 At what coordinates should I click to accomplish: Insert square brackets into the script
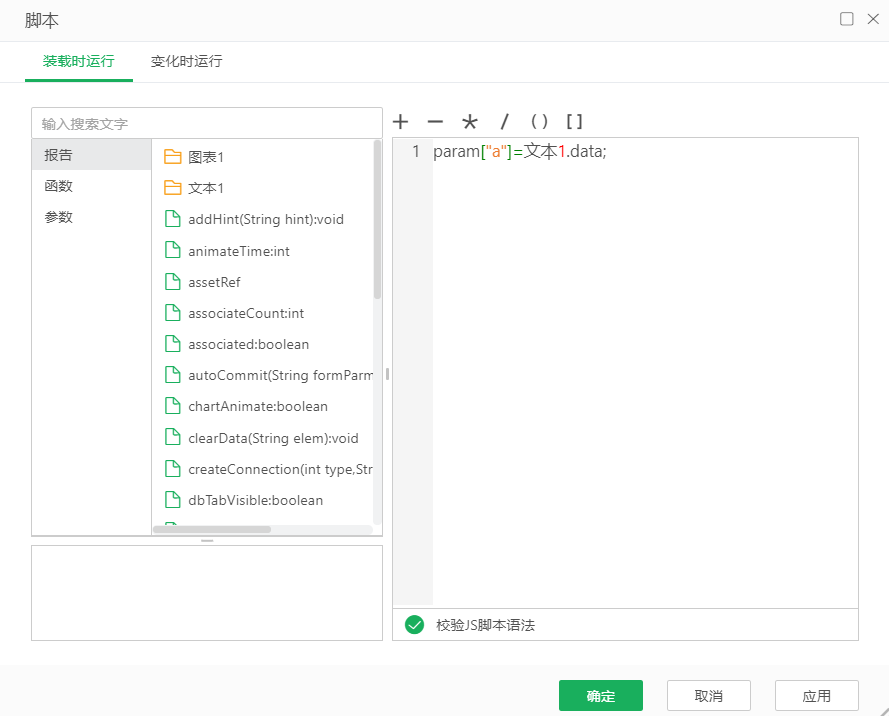[x=574, y=122]
